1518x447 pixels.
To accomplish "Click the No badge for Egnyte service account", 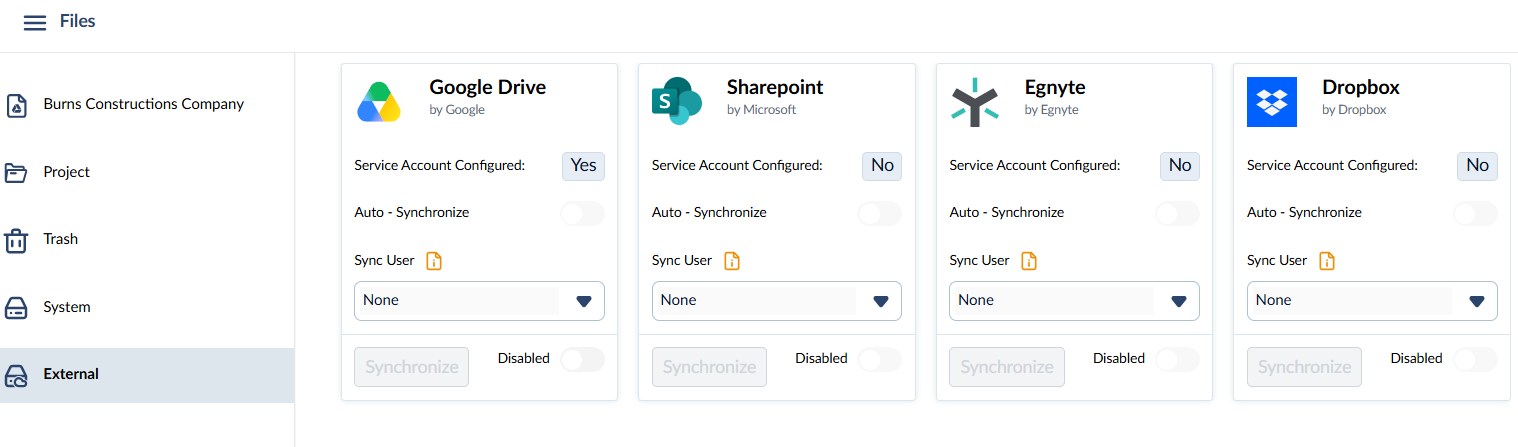I will tap(1180, 166).
